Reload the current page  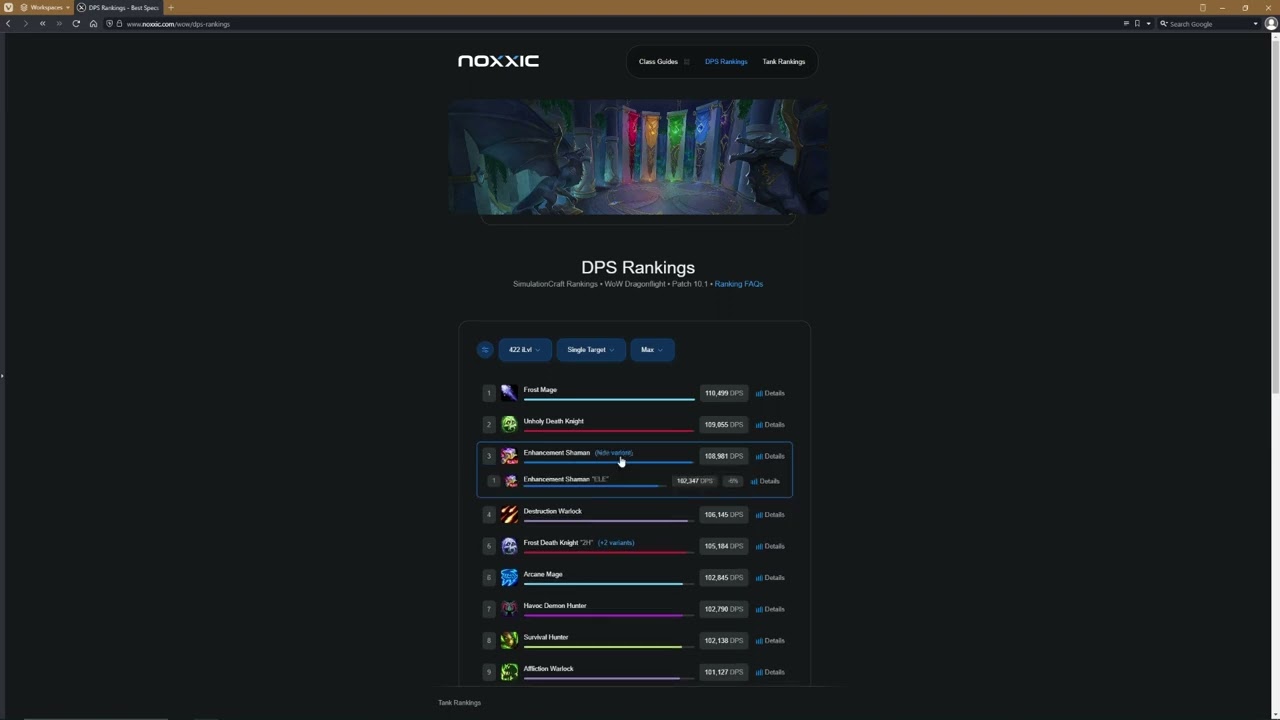[x=76, y=23]
